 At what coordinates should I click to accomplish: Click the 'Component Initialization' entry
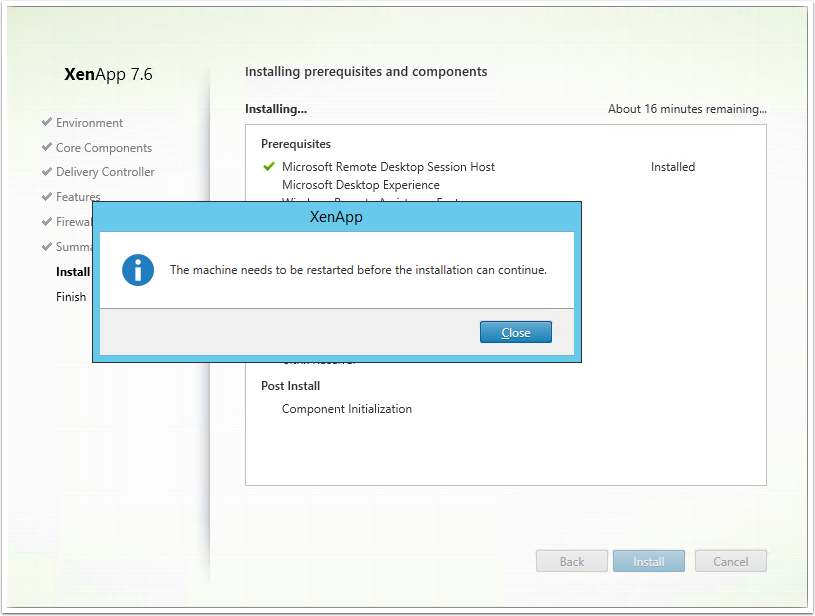click(347, 409)
